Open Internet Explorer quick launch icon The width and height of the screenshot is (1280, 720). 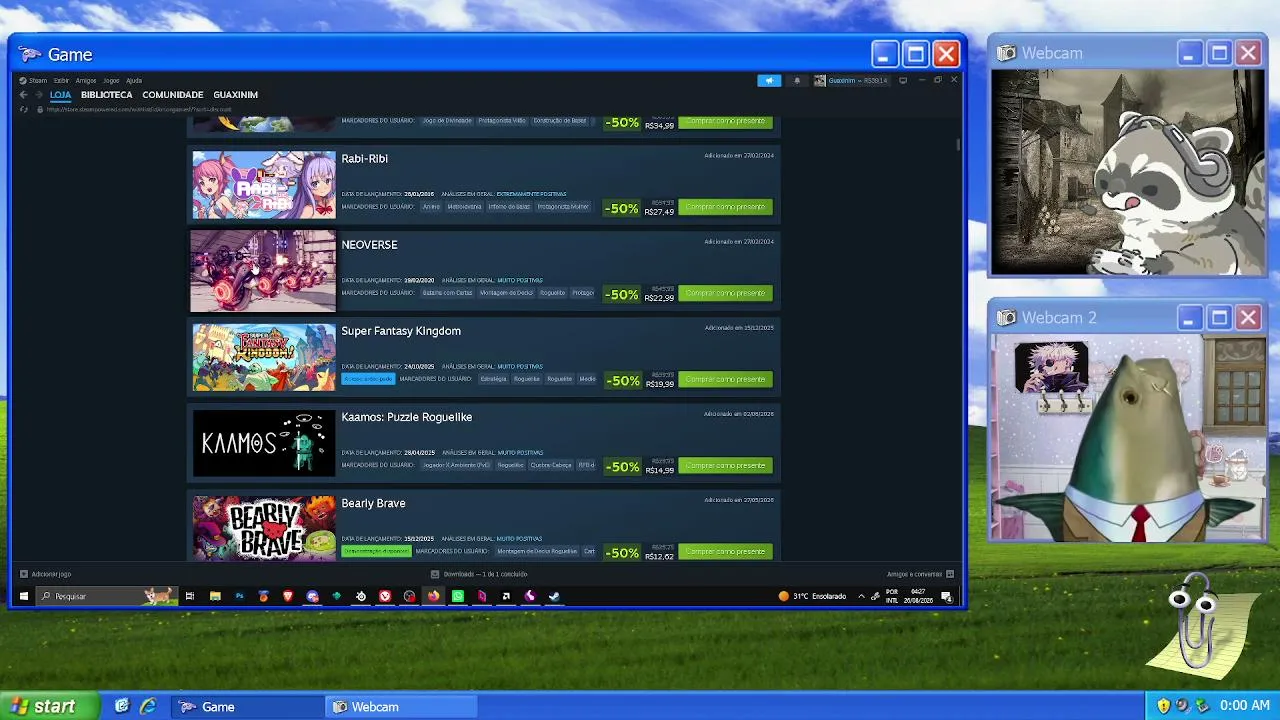pyautogui.click(x=148, y=706)
